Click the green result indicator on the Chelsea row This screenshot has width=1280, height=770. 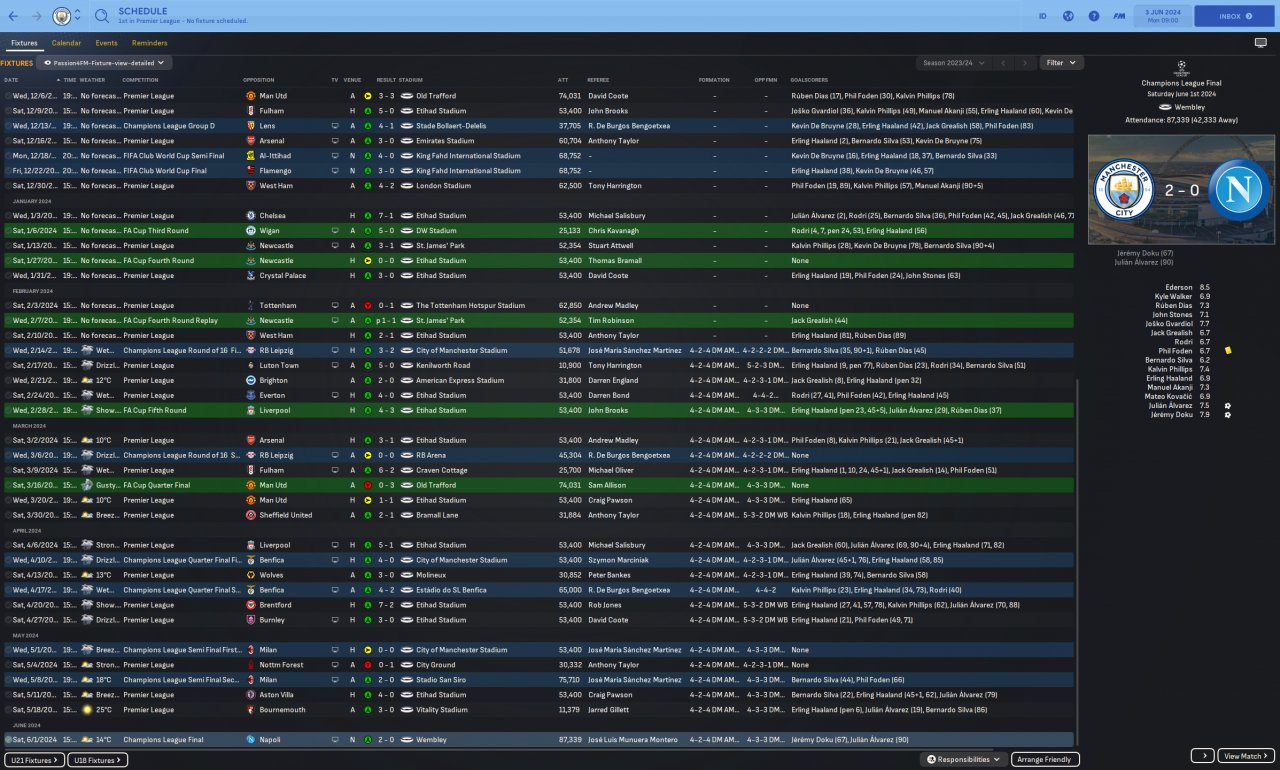click(x=368, y=216)
